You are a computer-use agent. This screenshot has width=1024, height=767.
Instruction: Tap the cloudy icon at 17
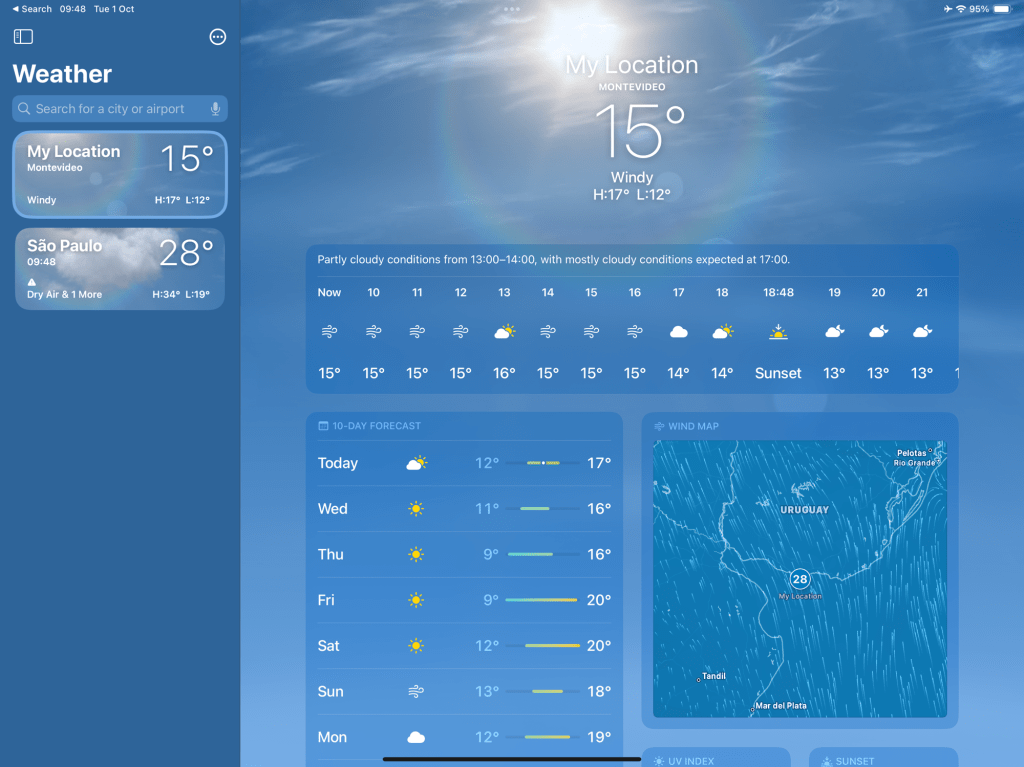(x=678, y=332)
